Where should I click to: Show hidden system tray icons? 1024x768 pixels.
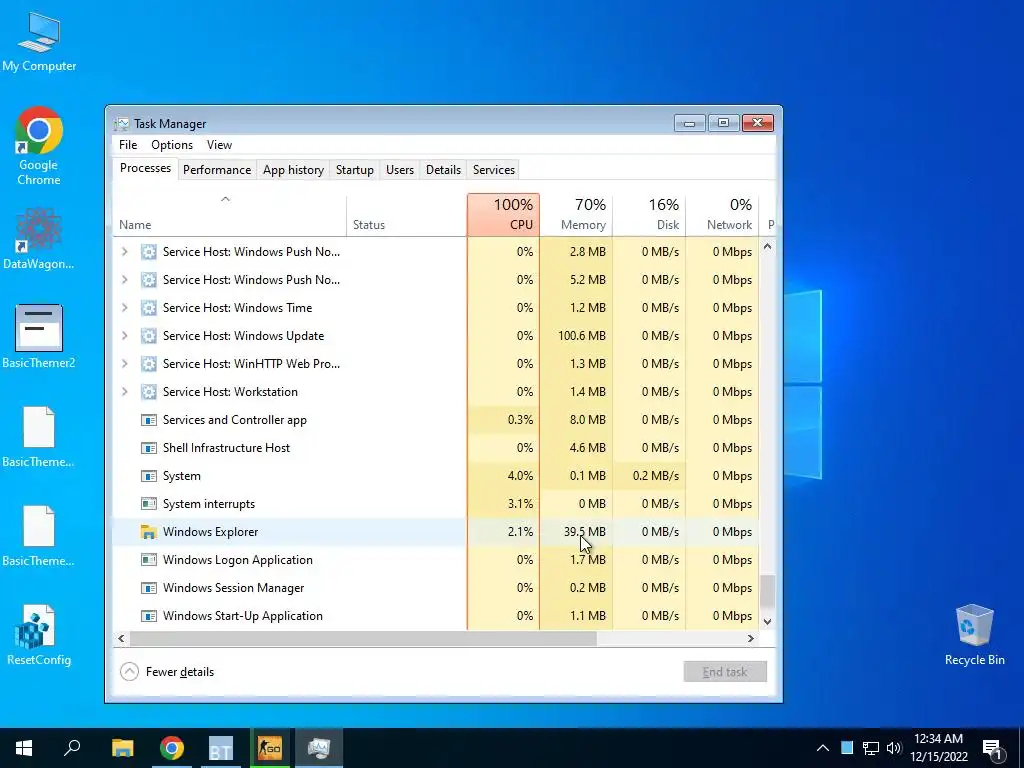click(x=823, y=748)
